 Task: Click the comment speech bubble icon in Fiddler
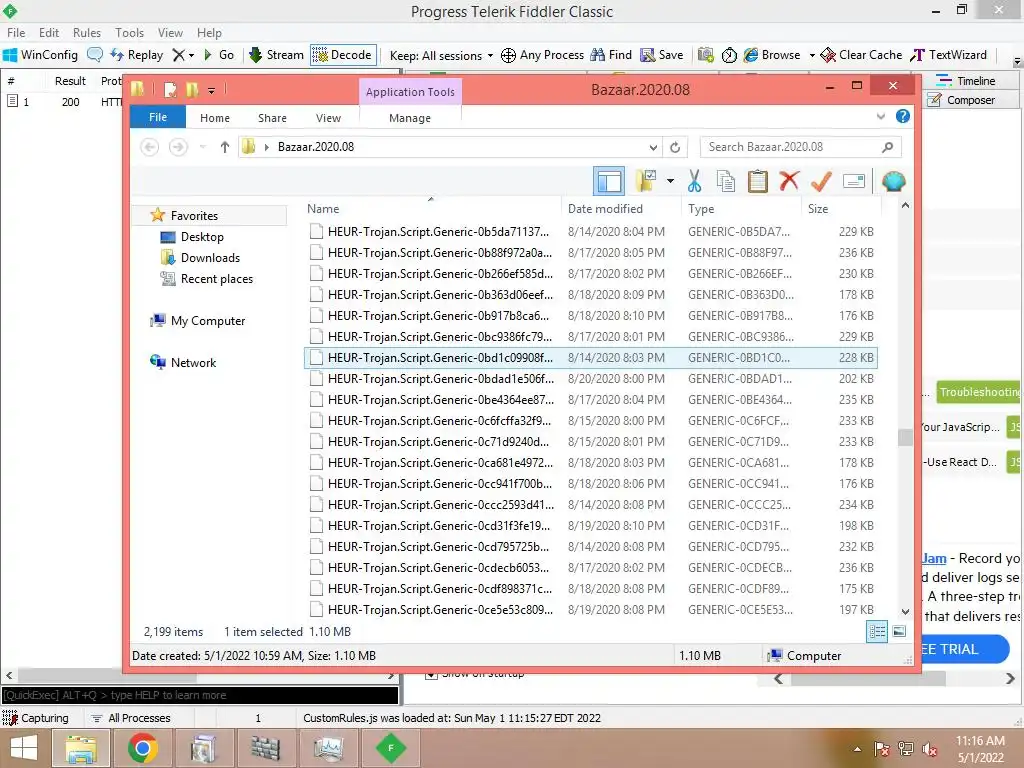click(95, 55)
